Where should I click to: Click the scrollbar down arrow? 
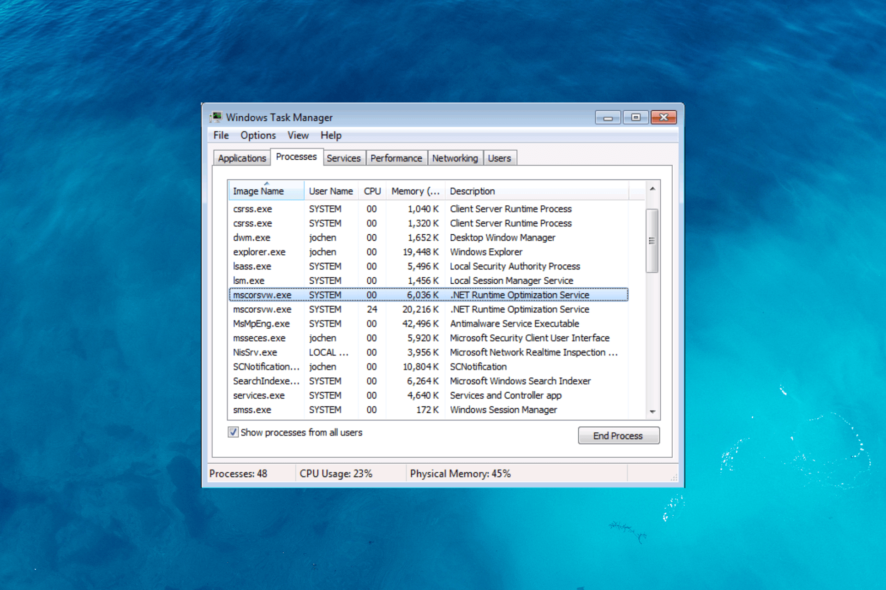[x=652, y=412]
